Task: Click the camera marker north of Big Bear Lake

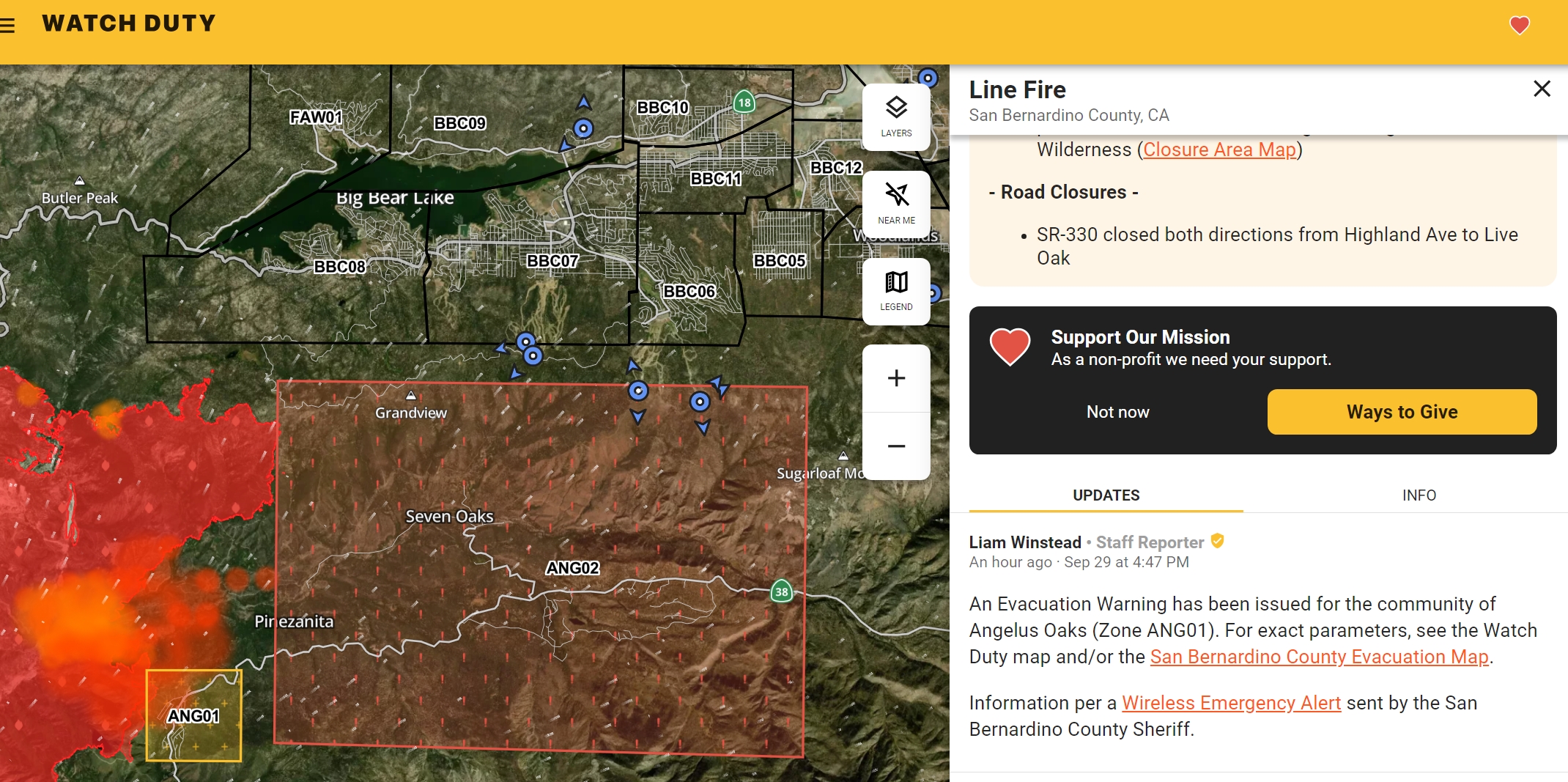Action: tap(583, 129)
